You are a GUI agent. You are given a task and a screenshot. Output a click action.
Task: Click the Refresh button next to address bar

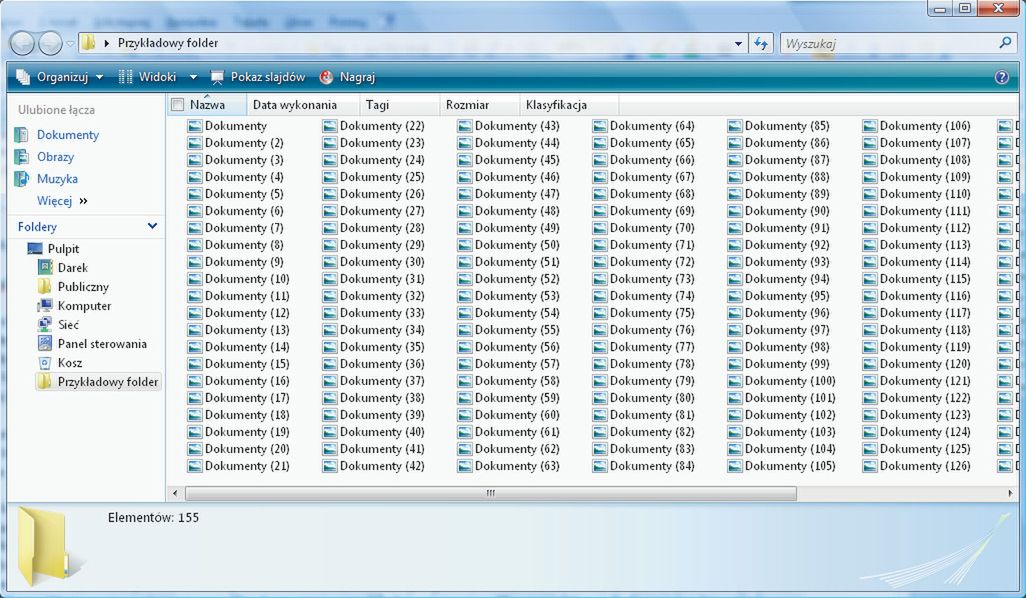coord(760,44)
